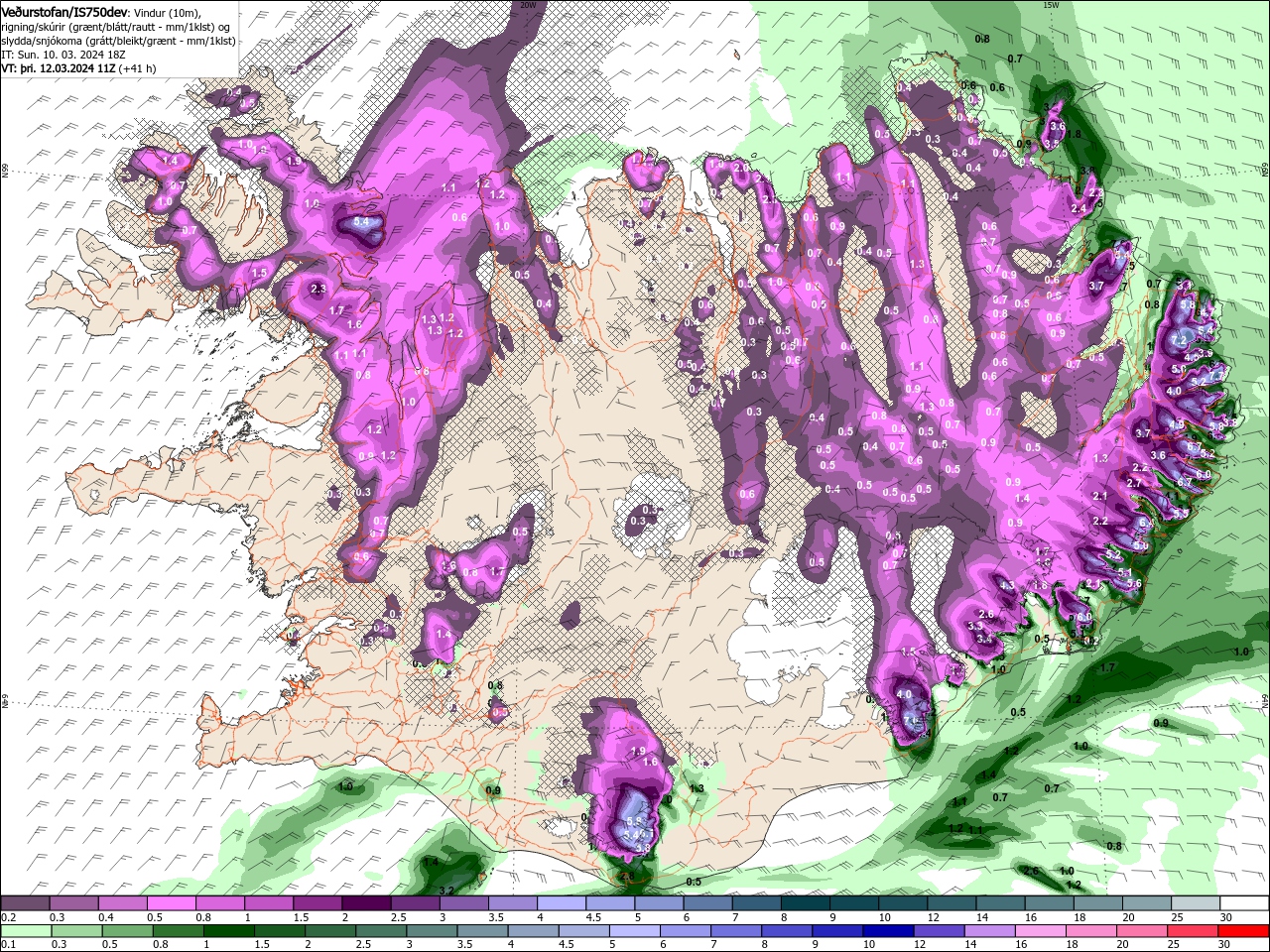Image resolution: width=1270 pixels, height=952 pixels.
Task: Click the 'IT: Sun. 10. 03. 2024 18Z' line
Action: tap(63, 55)
